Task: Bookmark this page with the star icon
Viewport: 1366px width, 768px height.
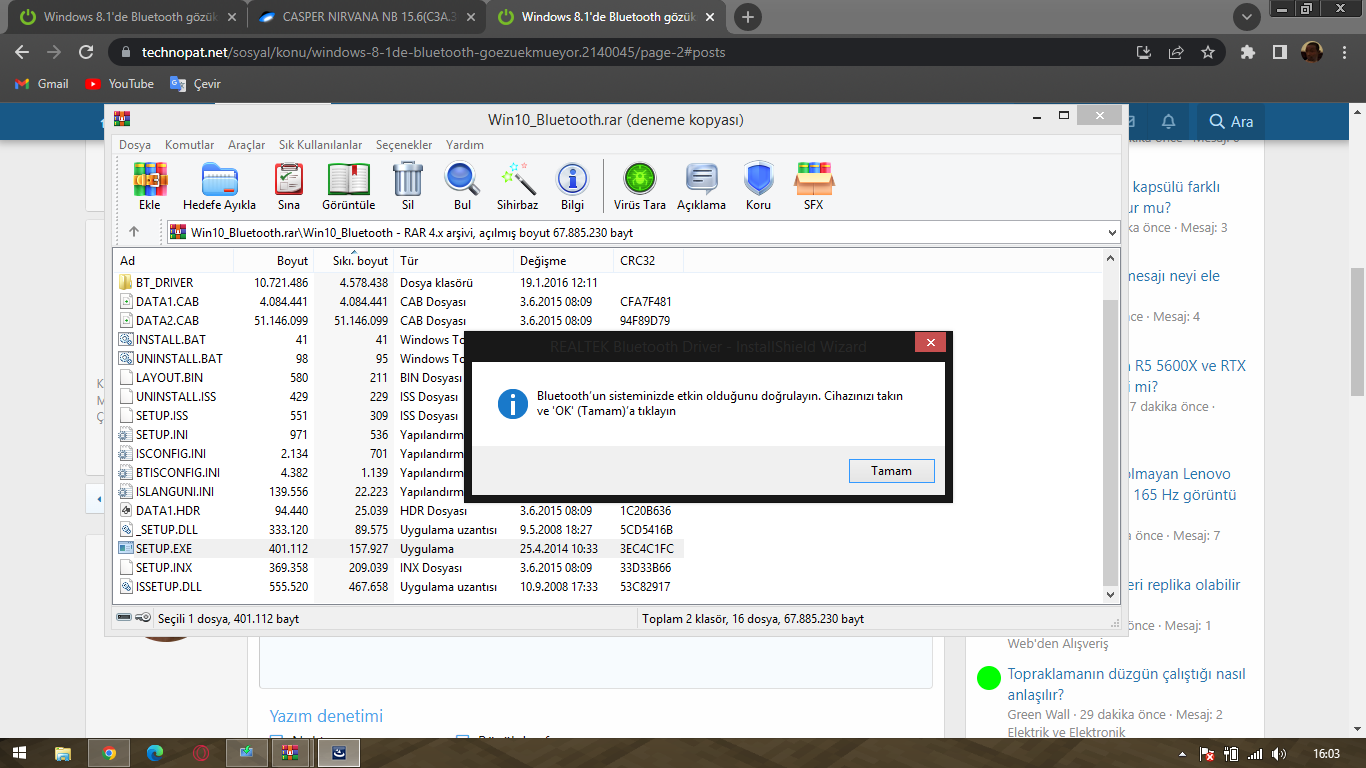Action: (x=1208, y=52)
